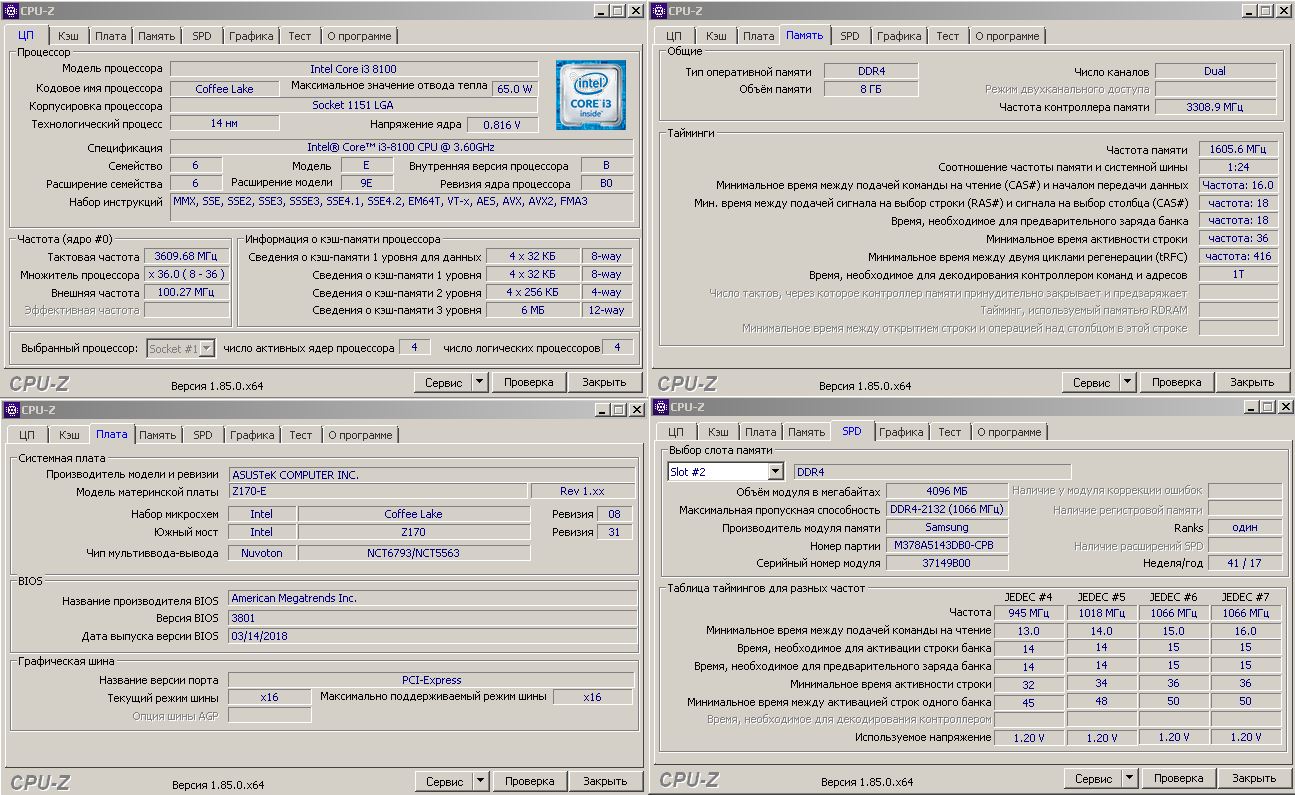Click the bus port name 'PCI-Express'
The image size is (1295, 795).
click(431, 680)
